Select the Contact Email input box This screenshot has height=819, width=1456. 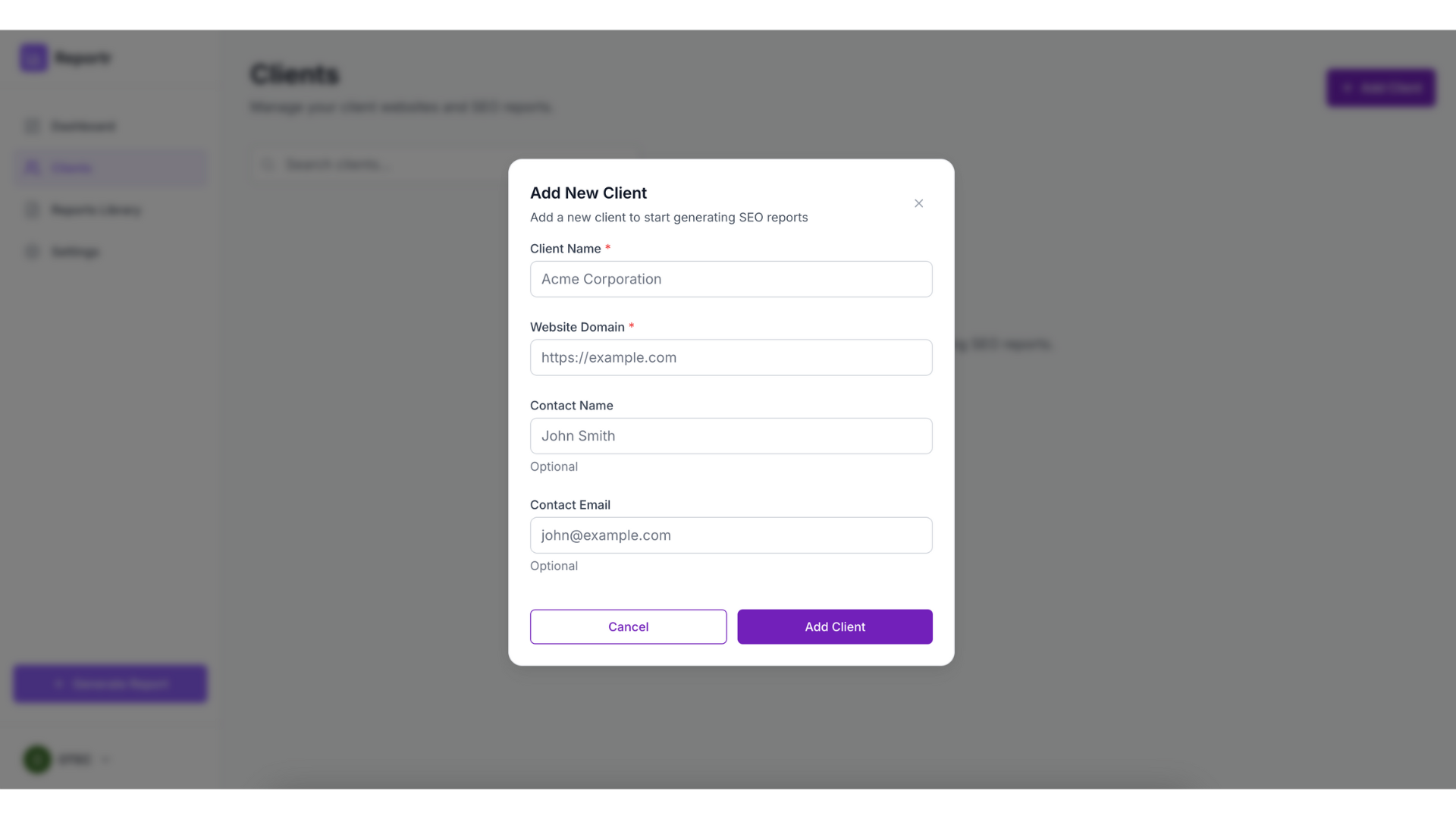[x=730, y=535]
